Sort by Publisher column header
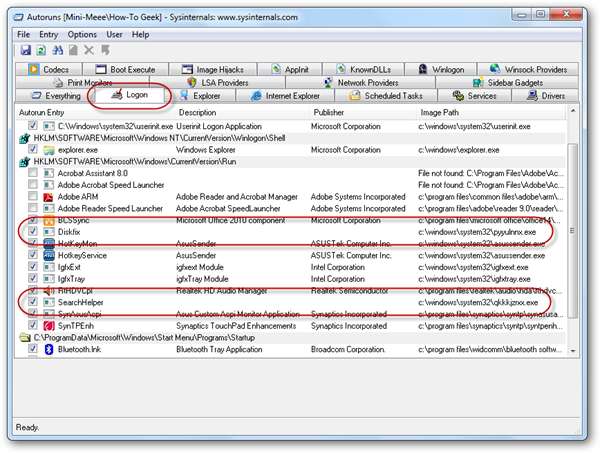Image resolution: width=600 pixels, height=453 pixels. click(335, 112)
